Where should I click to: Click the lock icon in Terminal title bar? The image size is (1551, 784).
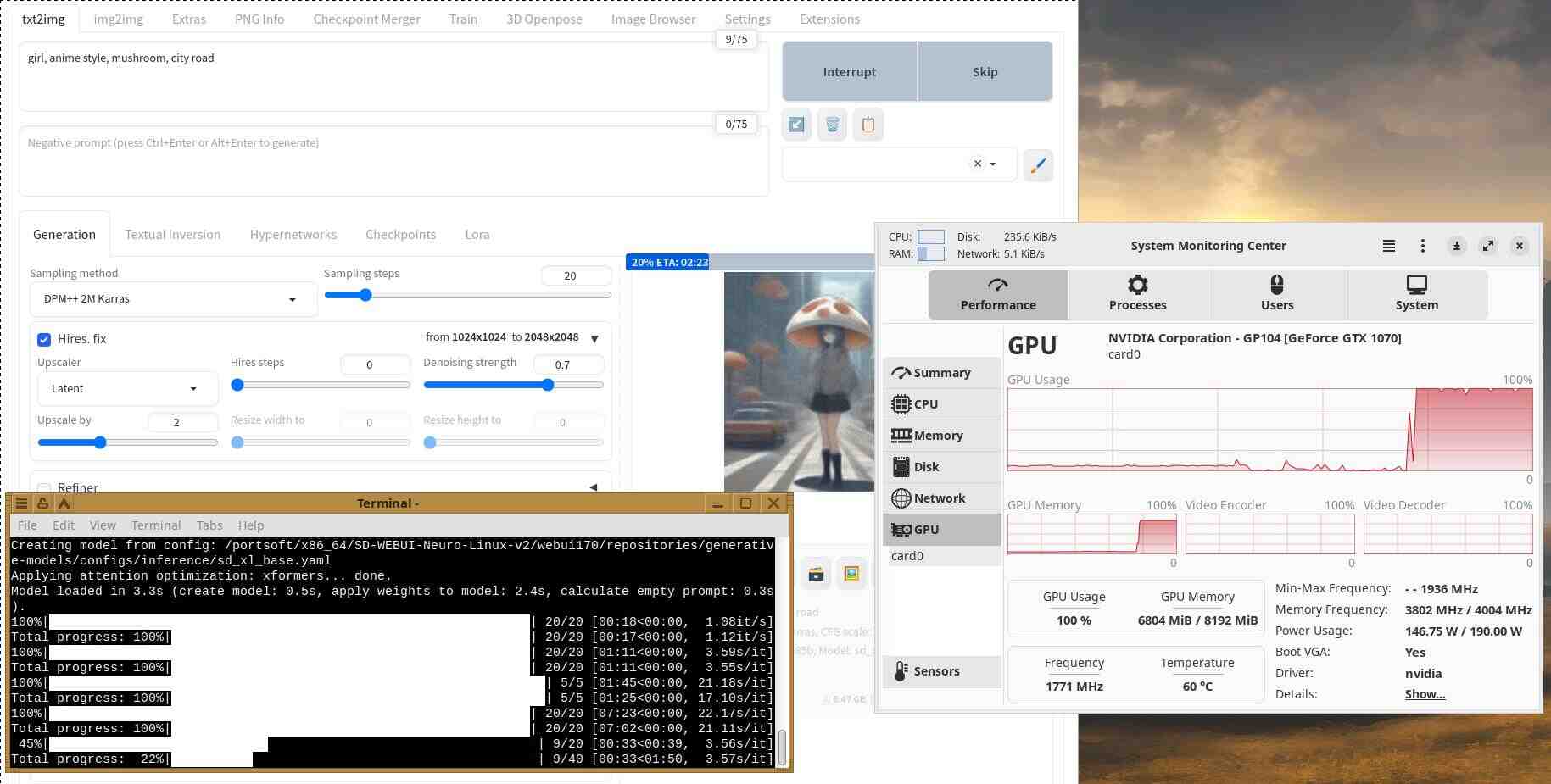click(x=42, y=503)
